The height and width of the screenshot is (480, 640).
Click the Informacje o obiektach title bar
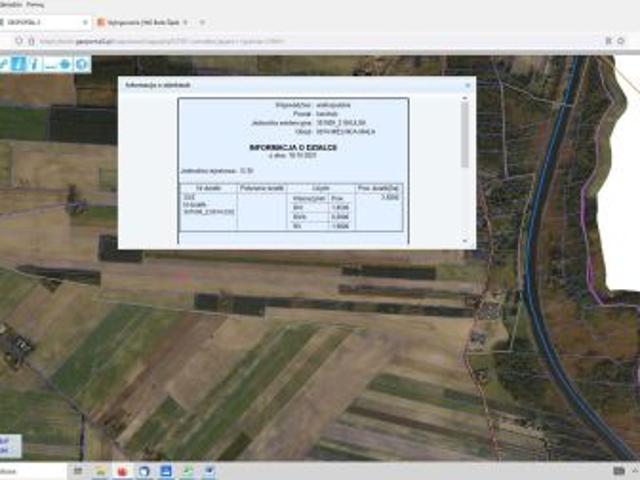pos(297,85)
